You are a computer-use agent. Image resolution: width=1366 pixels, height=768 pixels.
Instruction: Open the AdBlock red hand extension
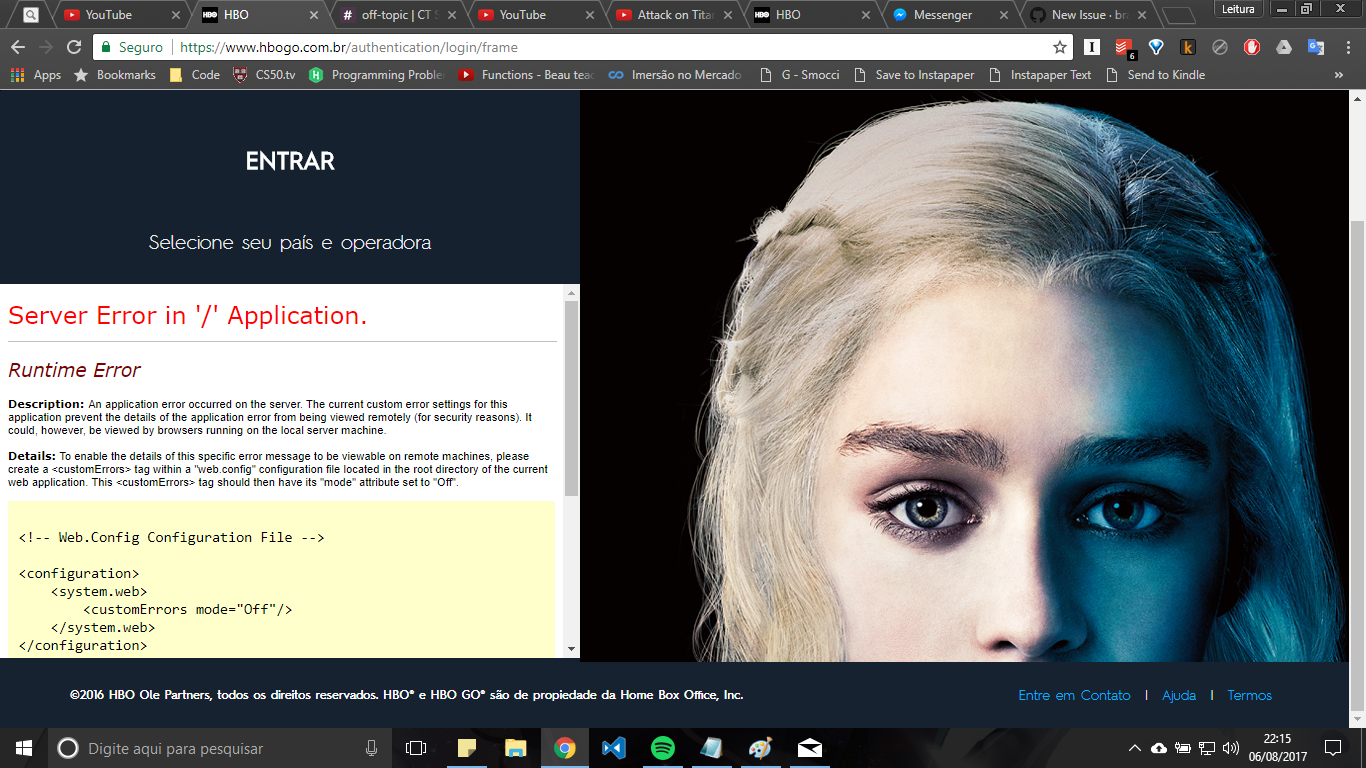pyautogui.click(x=1252, y=47)
